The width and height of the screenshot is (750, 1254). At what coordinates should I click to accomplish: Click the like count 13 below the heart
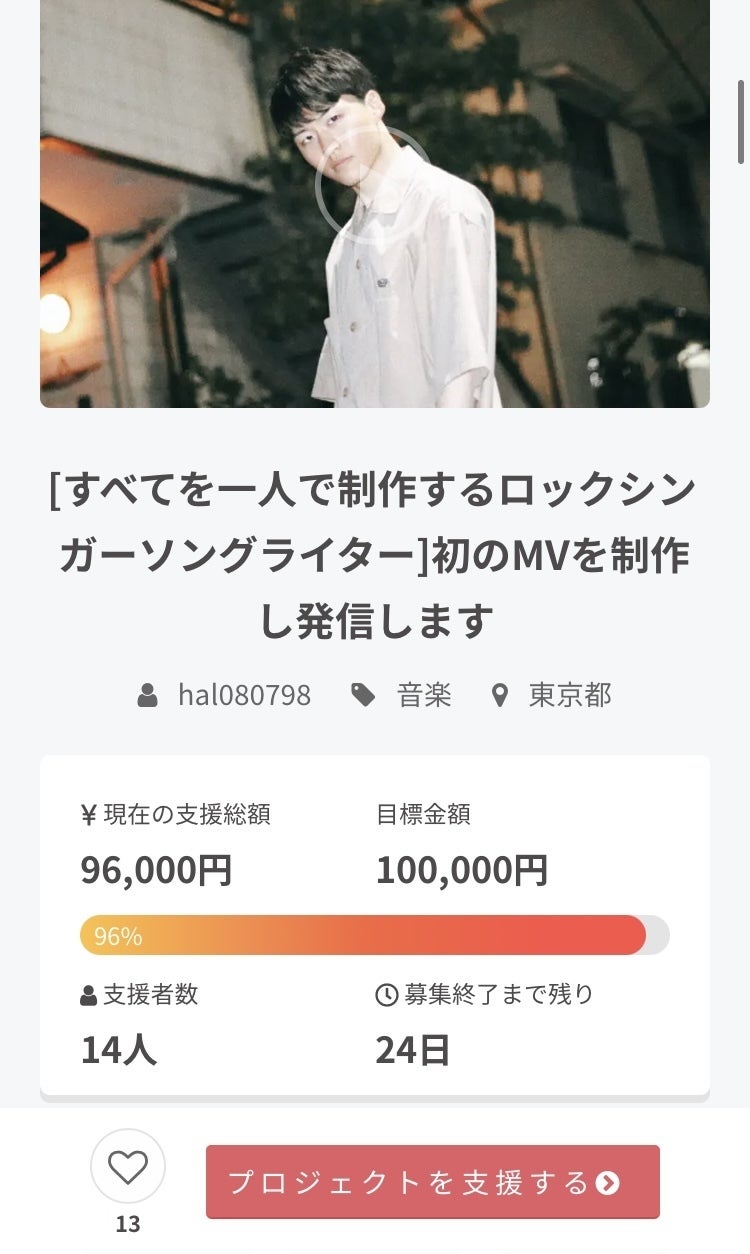point(128,1224)
